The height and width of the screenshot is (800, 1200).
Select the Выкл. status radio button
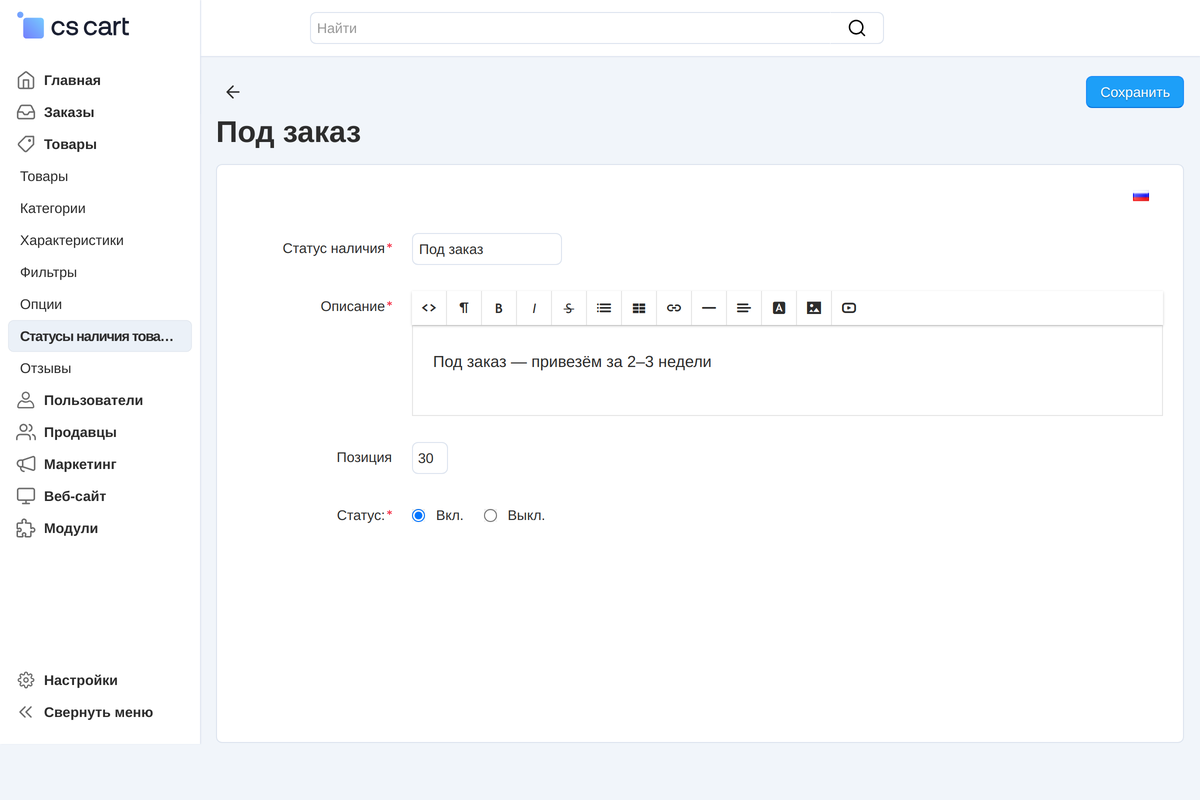[x=490, y=516]
